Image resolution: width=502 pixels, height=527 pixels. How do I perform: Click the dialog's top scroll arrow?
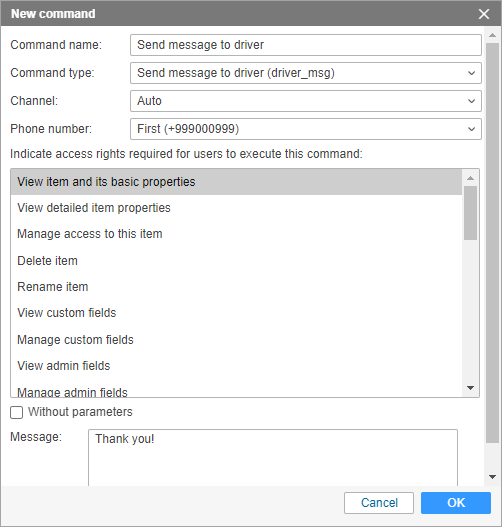click(492, 35)
